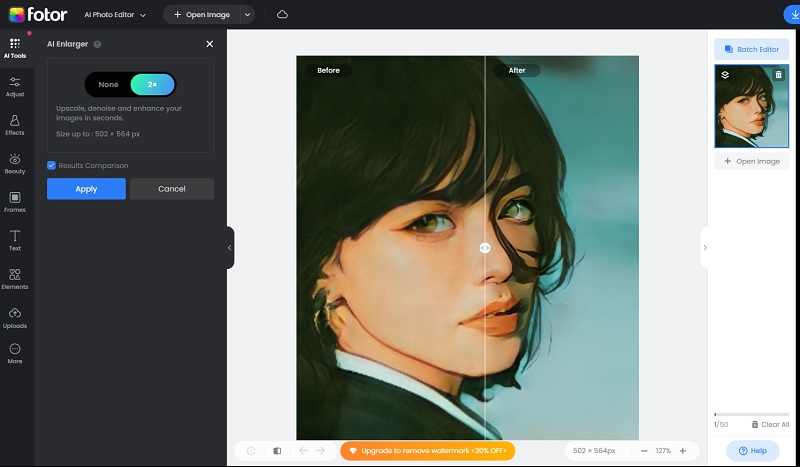Click the cloud storage icon
The width and height of the screenshot is (800, 467).
[x=282, y=14]
